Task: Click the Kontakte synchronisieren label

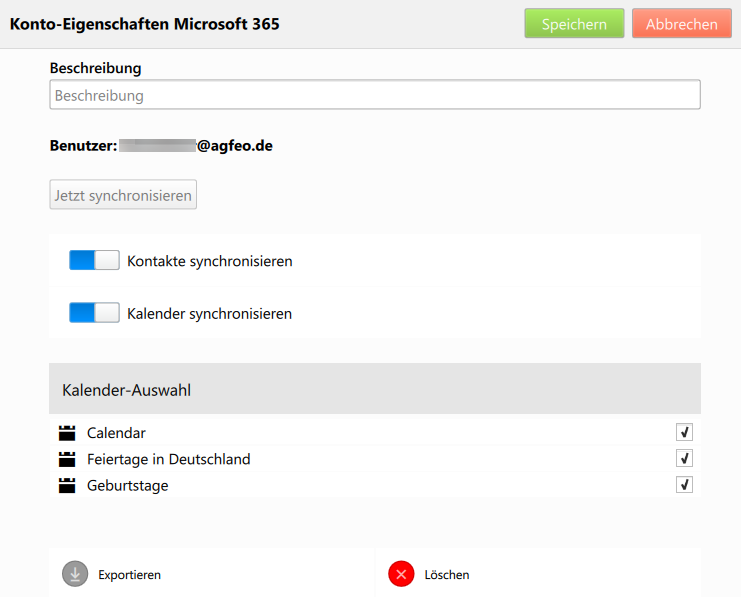Action: tap(210, 261)
